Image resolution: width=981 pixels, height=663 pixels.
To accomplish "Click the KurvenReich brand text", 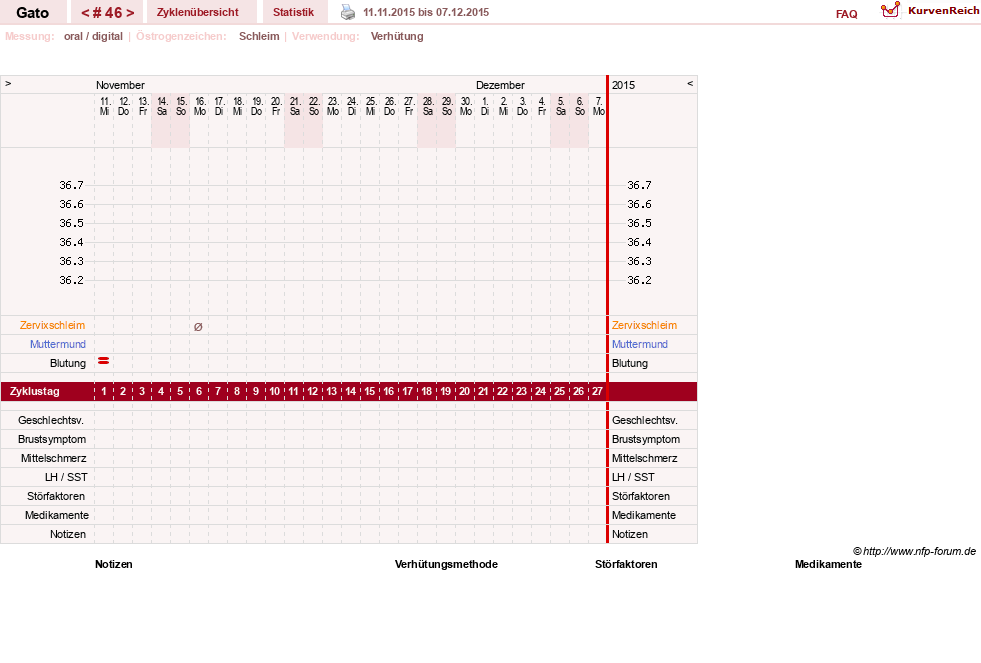I will [x=943, y=11].
